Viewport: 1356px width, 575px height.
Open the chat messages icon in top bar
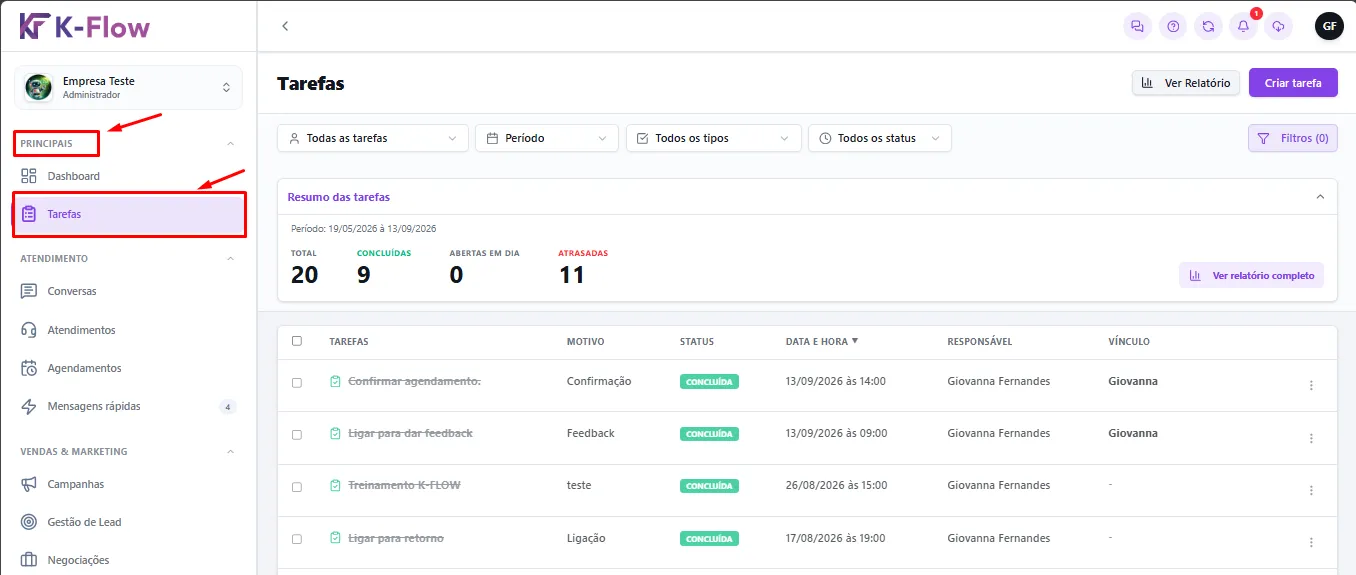click(x=1137, y=27)
